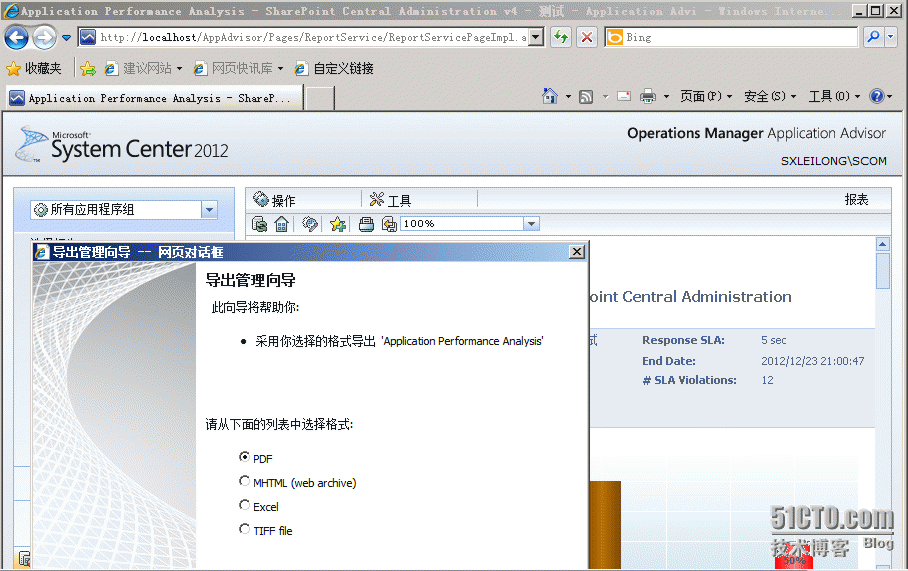Click the edit report parameters icon
The width and height of the screenshot is (908, 571).
click(310, 224)
